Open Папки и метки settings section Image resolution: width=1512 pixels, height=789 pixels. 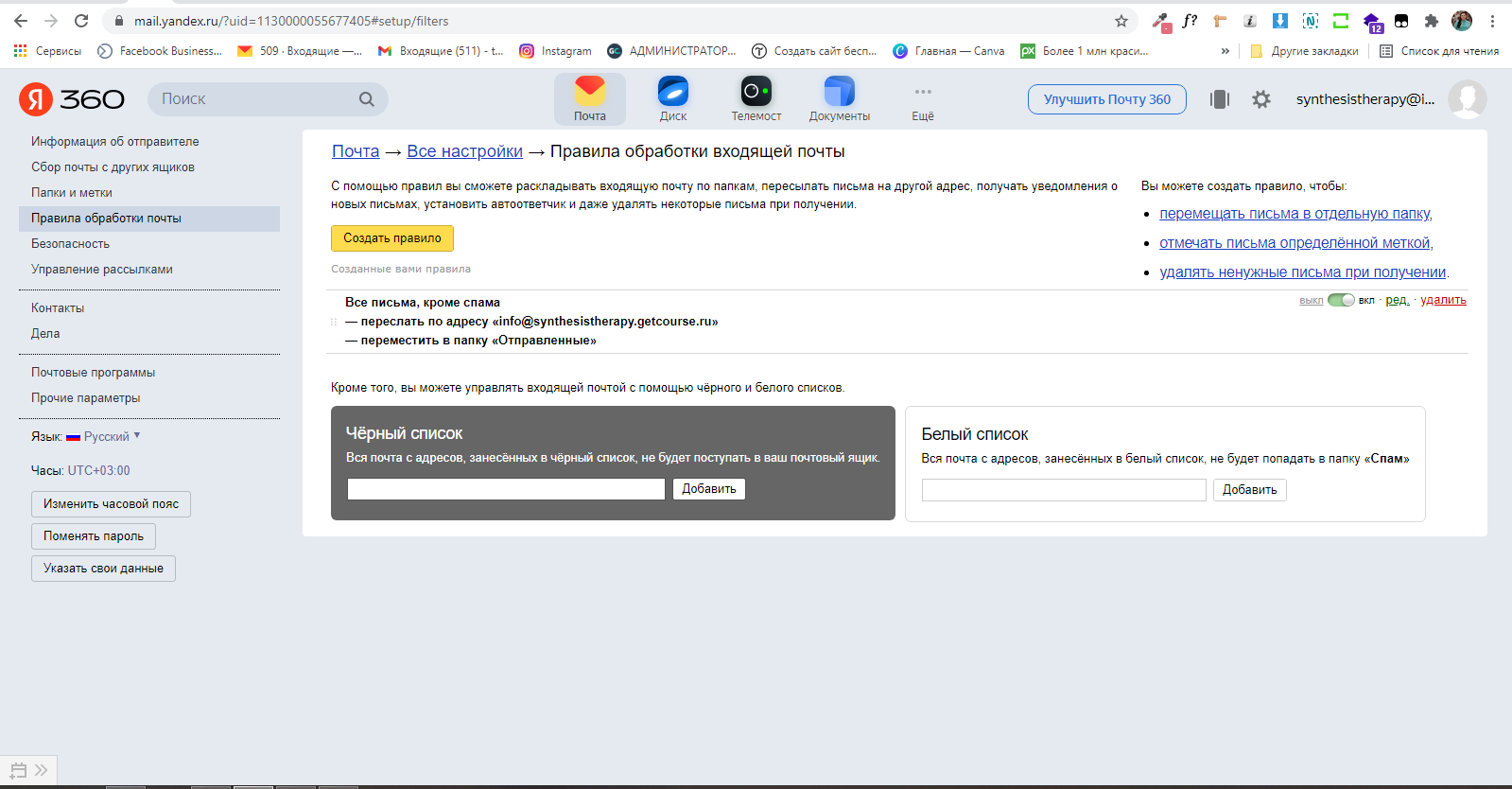[x=72, y=193]
